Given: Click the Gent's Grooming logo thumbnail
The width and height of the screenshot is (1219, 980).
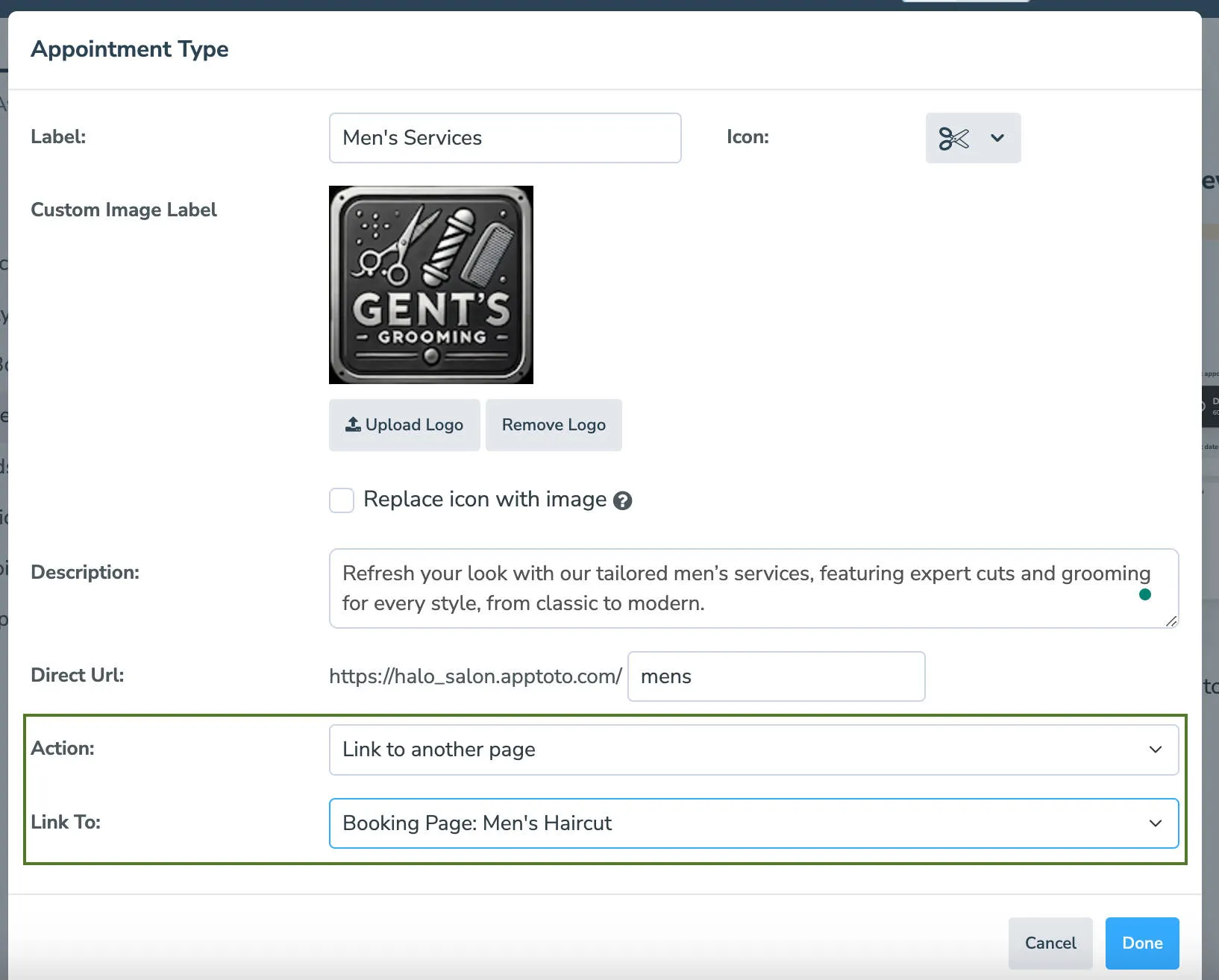Looking at the screenshot, I should pos(431,285).
